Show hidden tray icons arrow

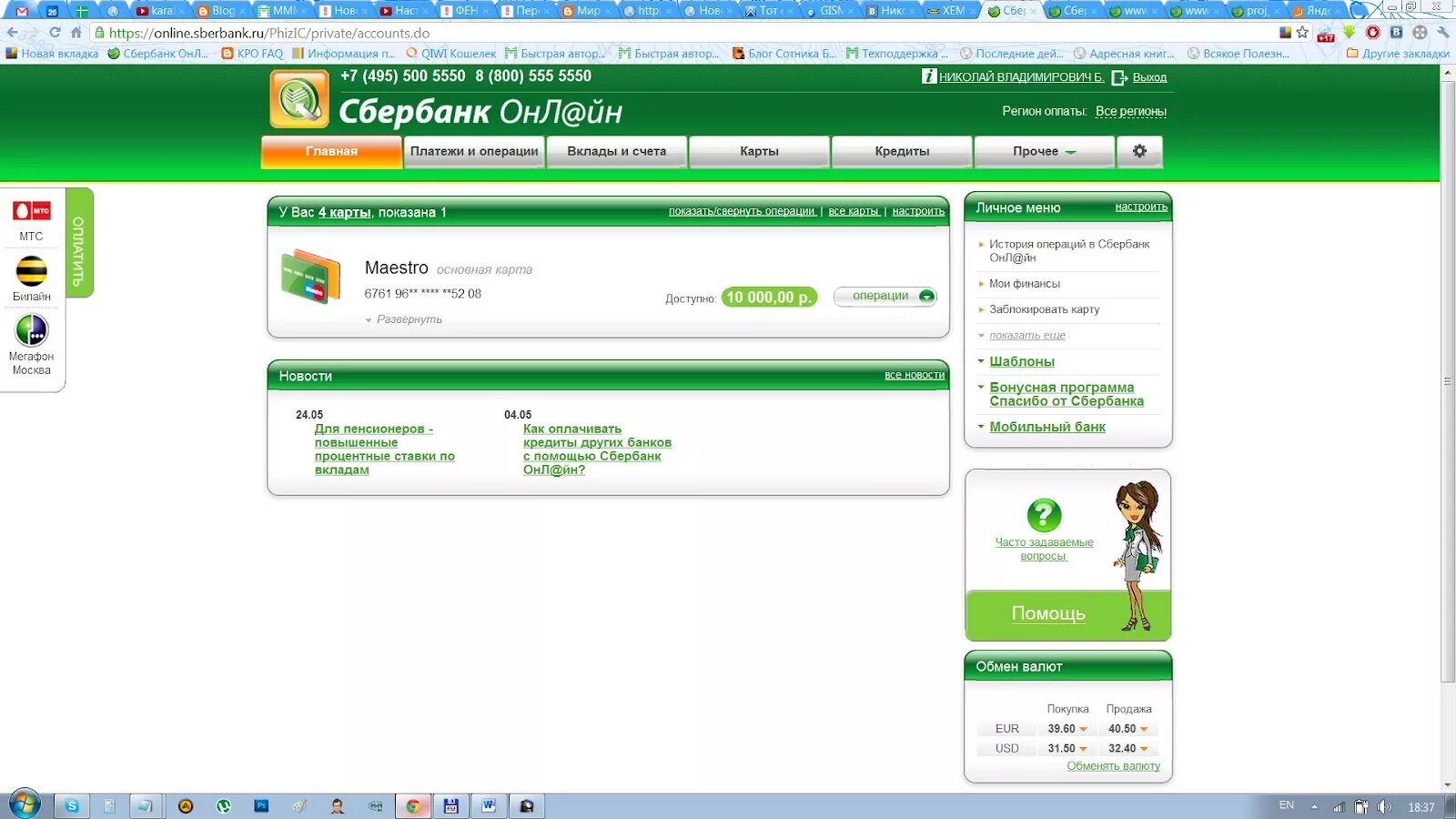[1314, 806]
